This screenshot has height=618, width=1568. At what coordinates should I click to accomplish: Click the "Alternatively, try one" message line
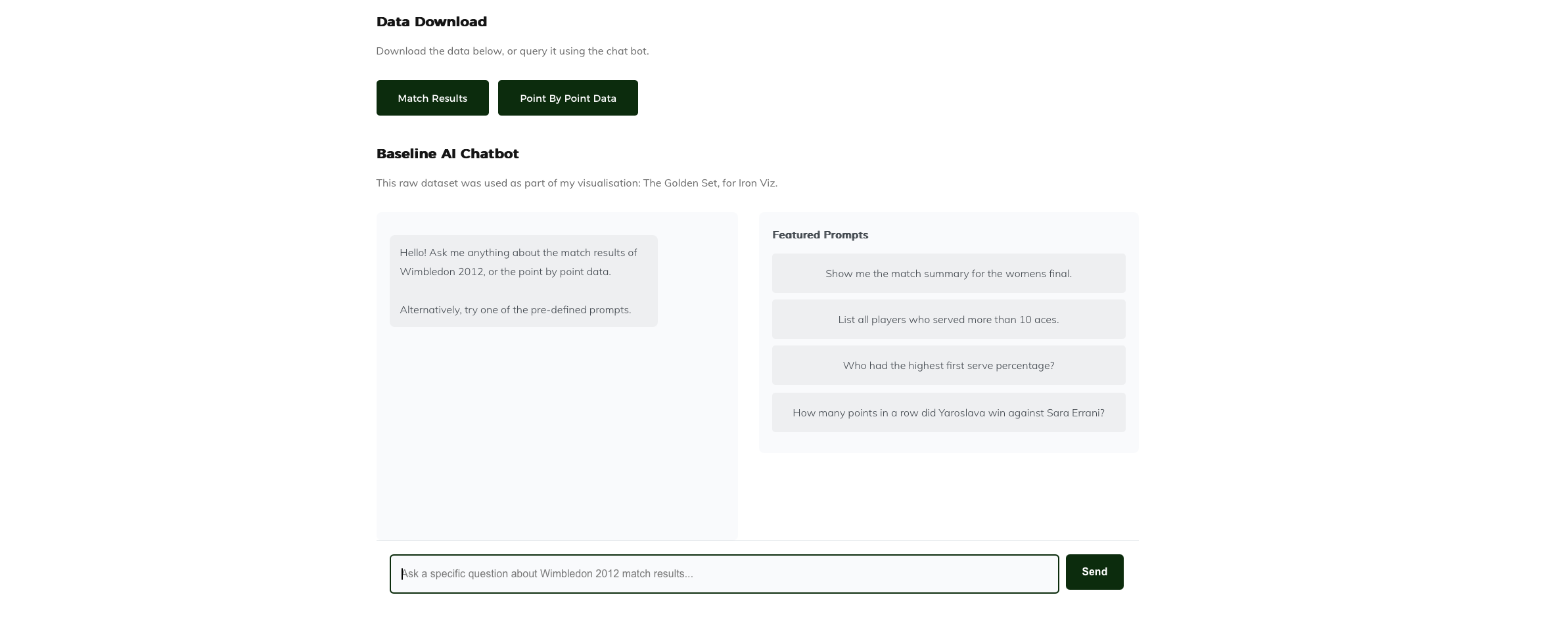[x=515, y=310]
